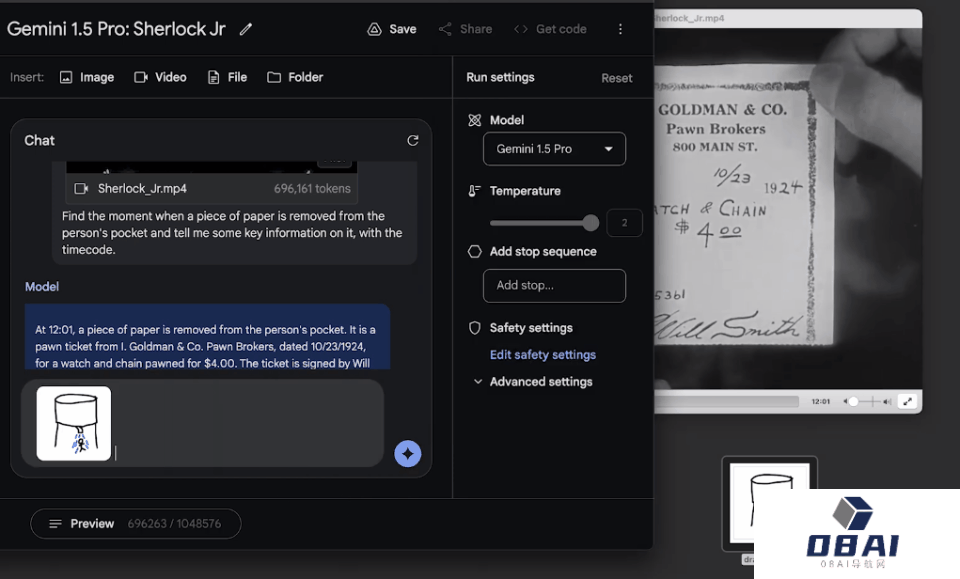
Task: Insert a File
Action: tap(227, 77)
